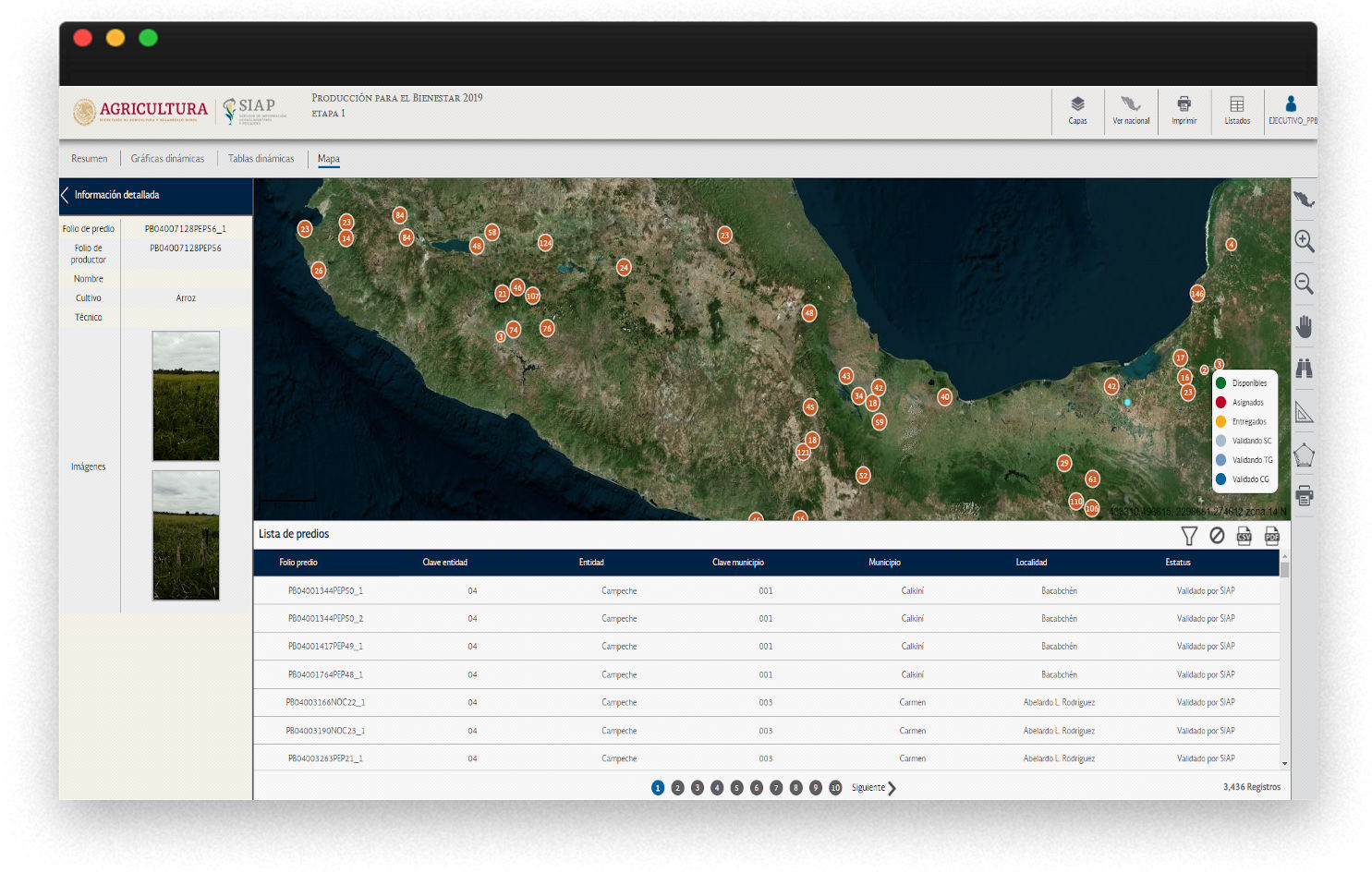Switch to the Gráficas dinámicas tab
The width and height of the screenshot is (1372, 885).
coord(167,159)
